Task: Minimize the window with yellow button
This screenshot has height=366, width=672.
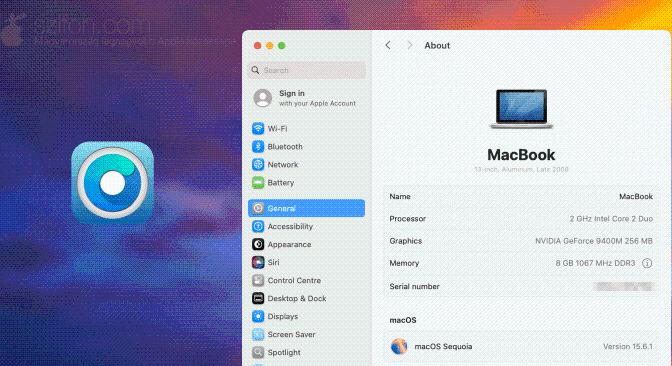Action: click(270, 45)
